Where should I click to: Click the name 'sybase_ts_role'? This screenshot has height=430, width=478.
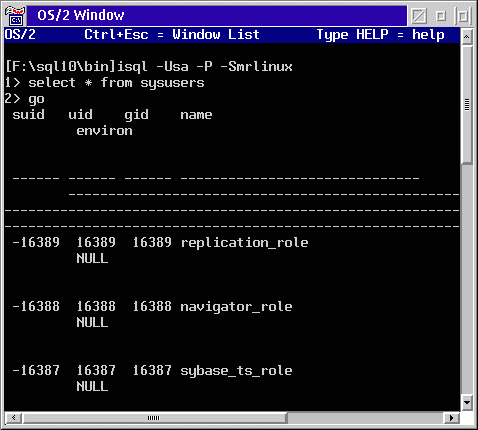(236, 371)
